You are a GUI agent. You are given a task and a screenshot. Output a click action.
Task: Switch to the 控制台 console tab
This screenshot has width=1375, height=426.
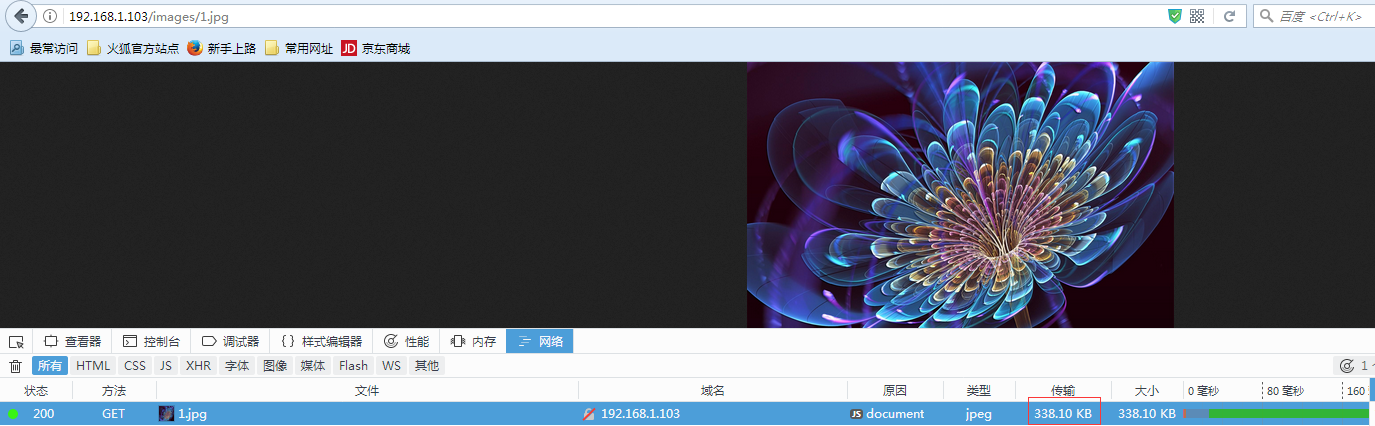(151, 342)
